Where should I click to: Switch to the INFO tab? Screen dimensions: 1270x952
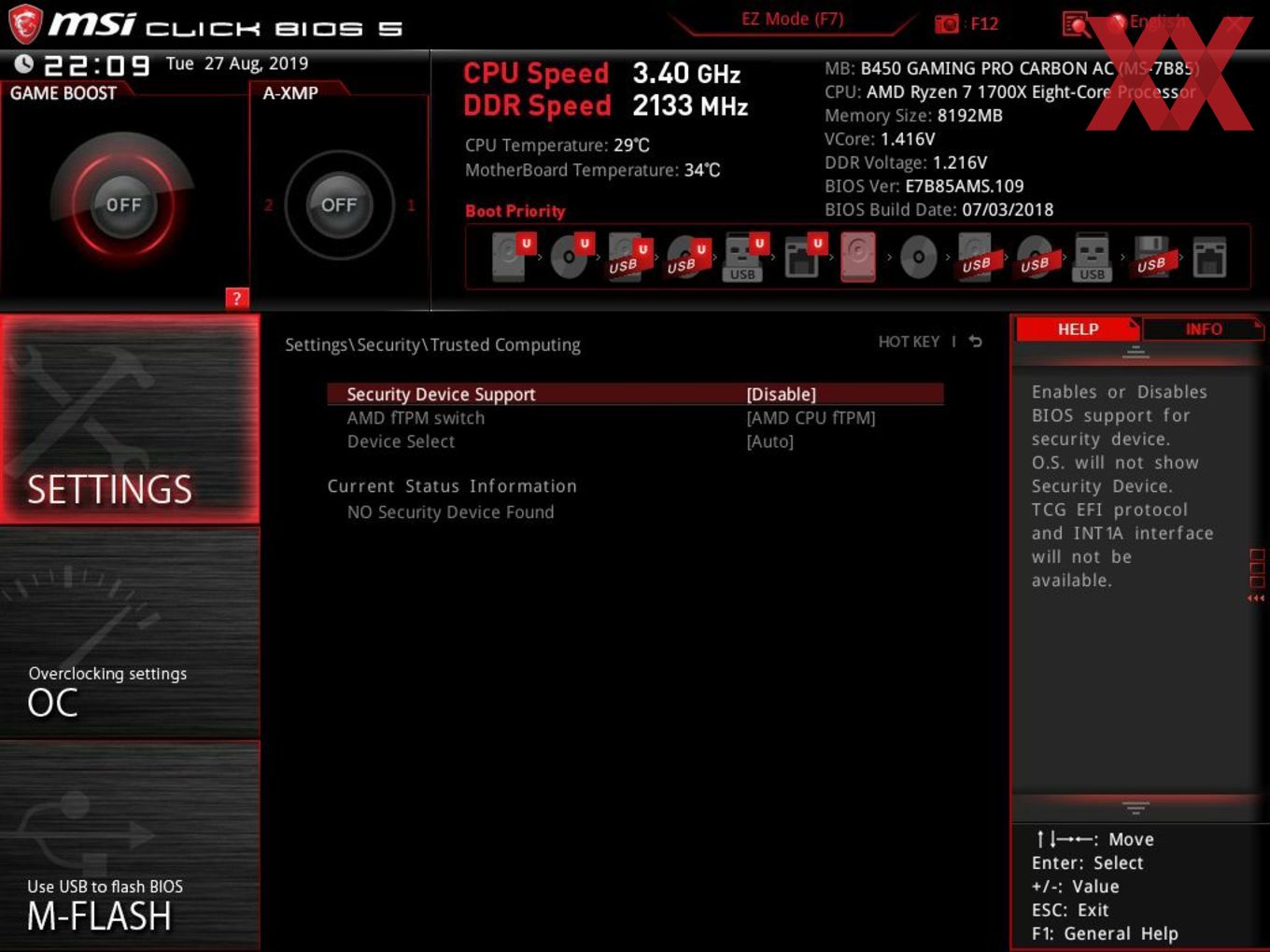(x=1203, y=329)
